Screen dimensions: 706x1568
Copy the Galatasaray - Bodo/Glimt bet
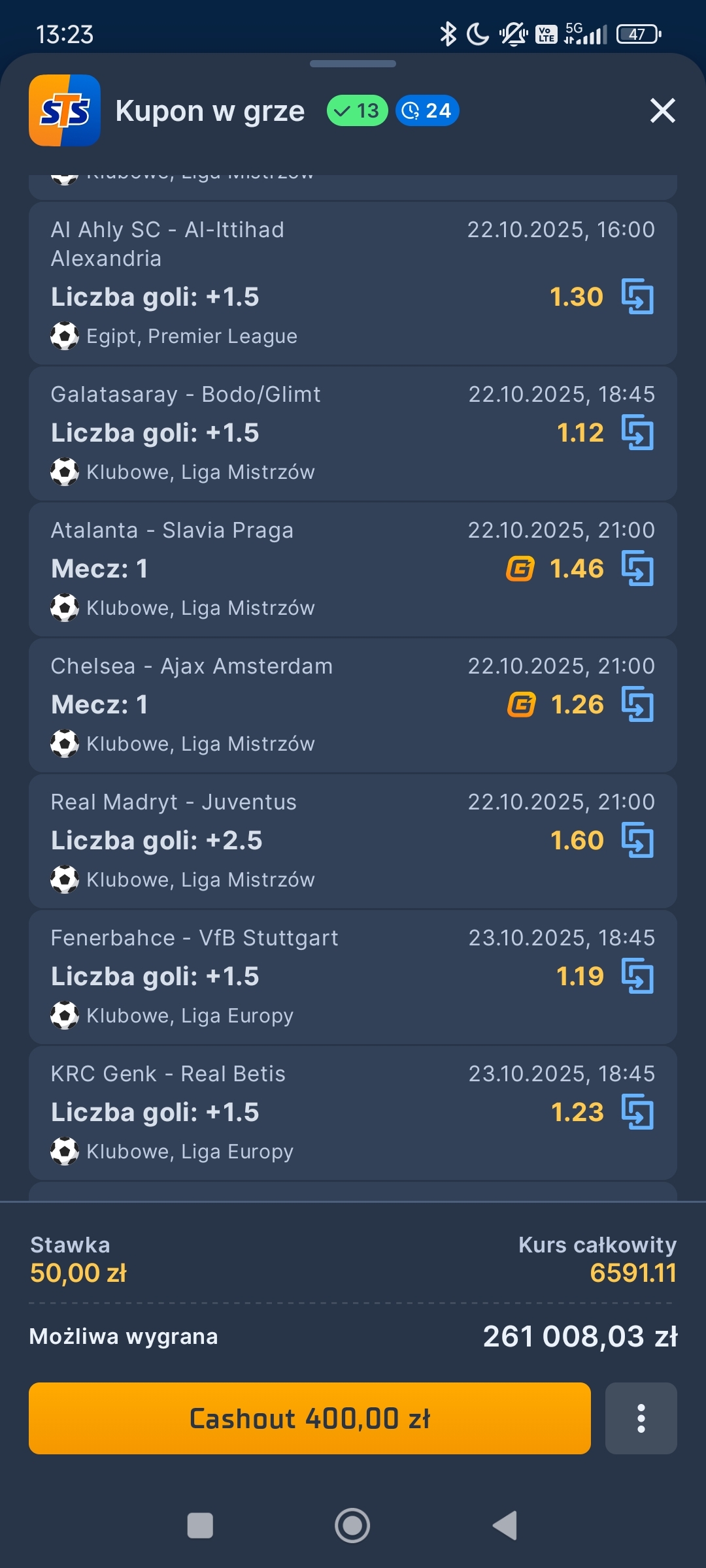pos(637,433)
